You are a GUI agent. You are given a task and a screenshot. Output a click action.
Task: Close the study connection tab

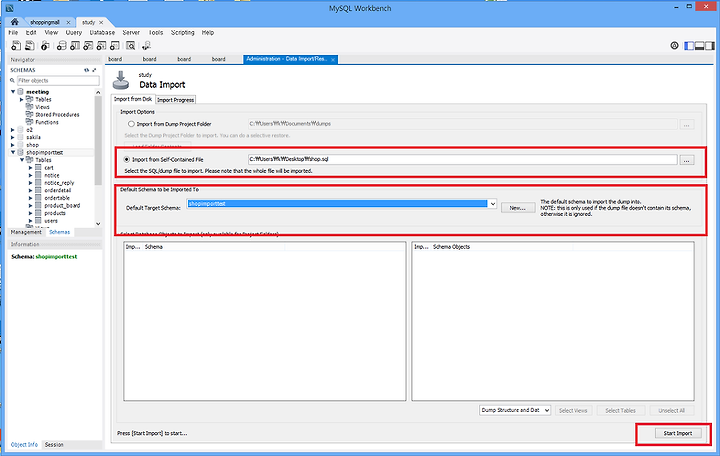pyautogui.click(x=101, y=22)
